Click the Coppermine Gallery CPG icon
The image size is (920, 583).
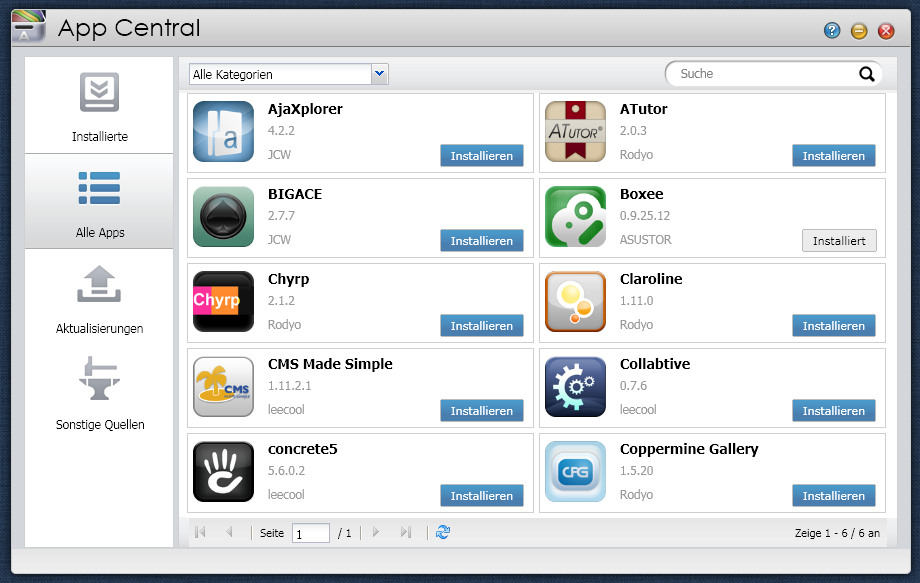[575, 472]
